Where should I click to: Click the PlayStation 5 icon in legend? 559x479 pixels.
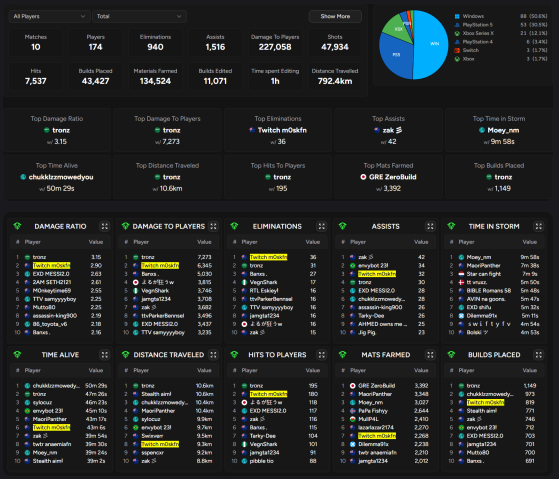pos(457,25)
